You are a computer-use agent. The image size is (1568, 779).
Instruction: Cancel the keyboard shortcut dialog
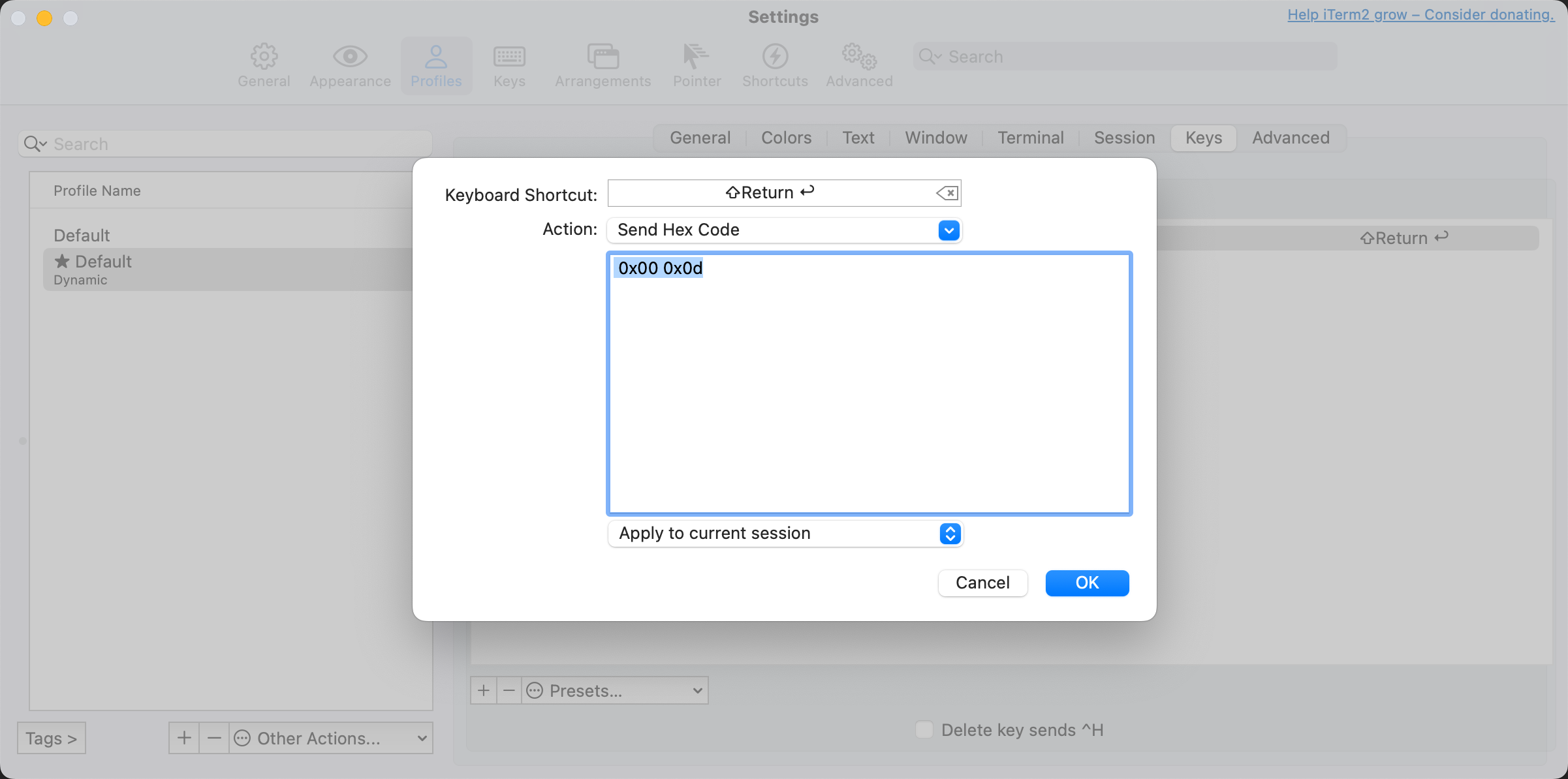(982, 583)
